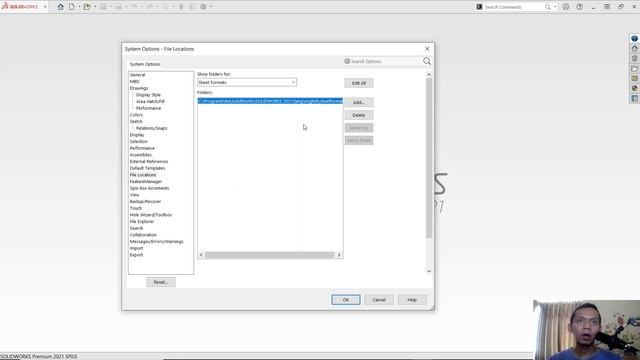Select File Locations in options tree

point(143,175)
